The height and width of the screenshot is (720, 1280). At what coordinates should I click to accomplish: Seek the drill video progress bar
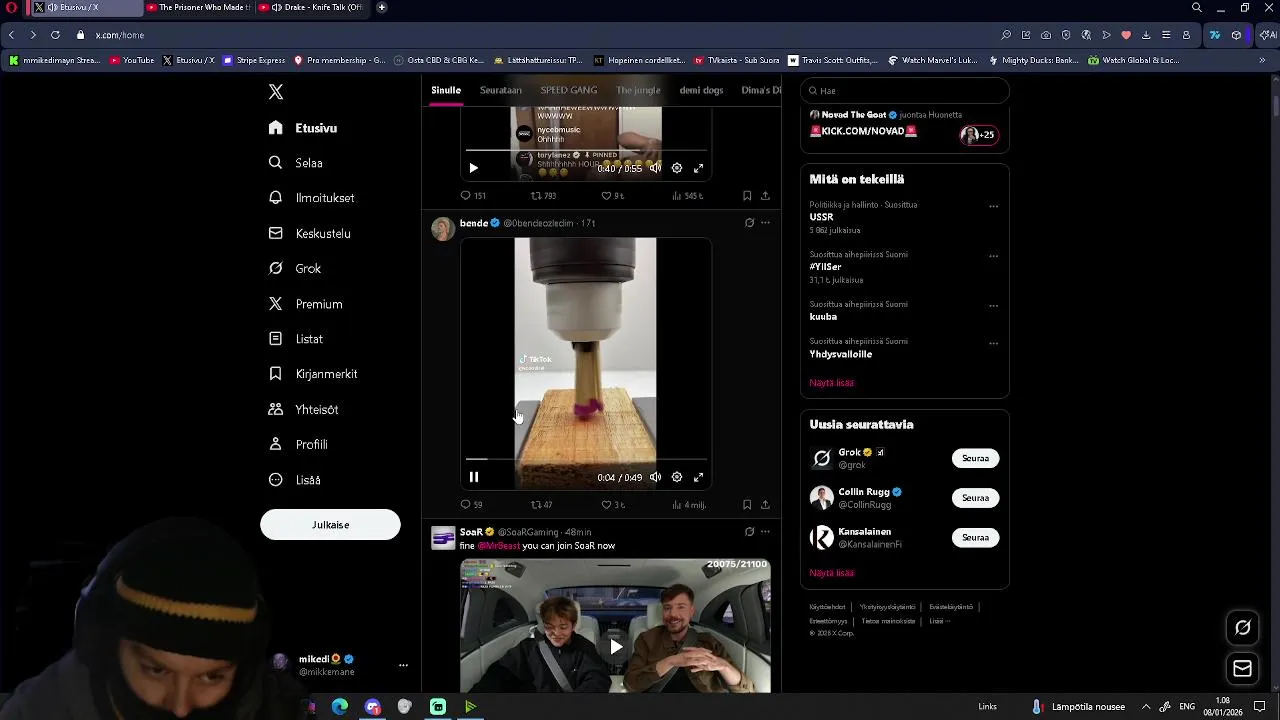(586, 459)
